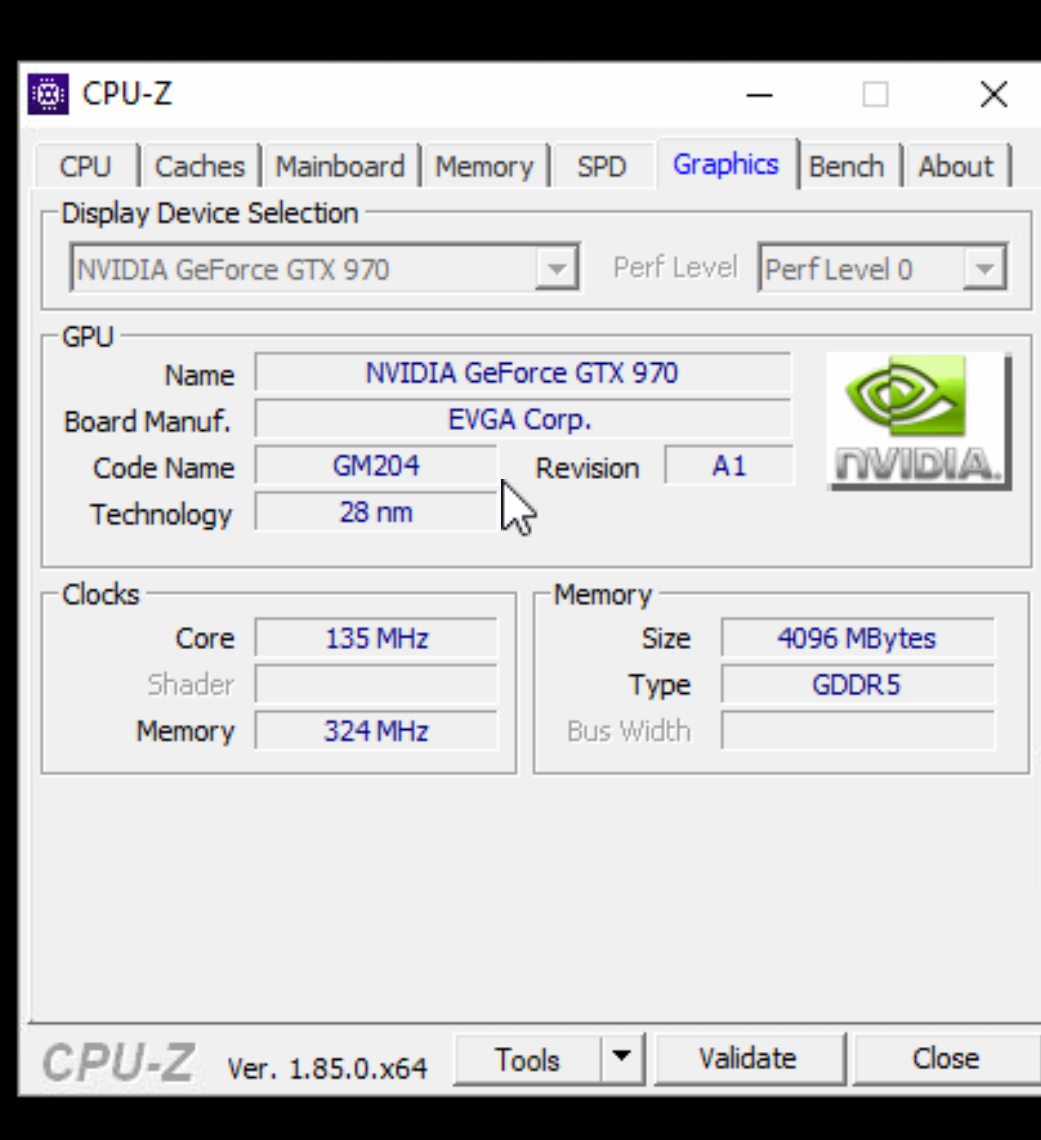Click the Validate button
The height and width of the screenshot is (1140, 1041).
click(749, 1059)
